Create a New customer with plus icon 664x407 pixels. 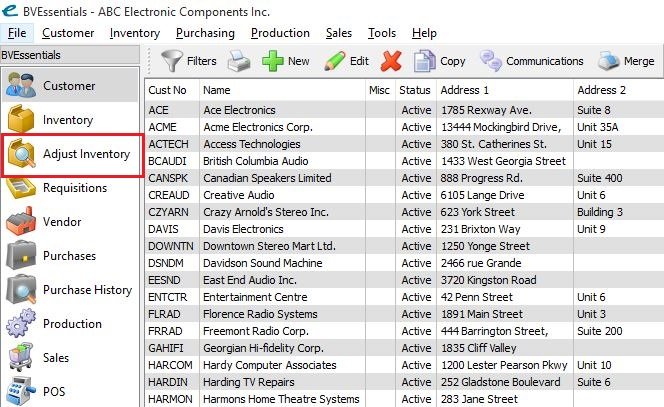(286, 61)
